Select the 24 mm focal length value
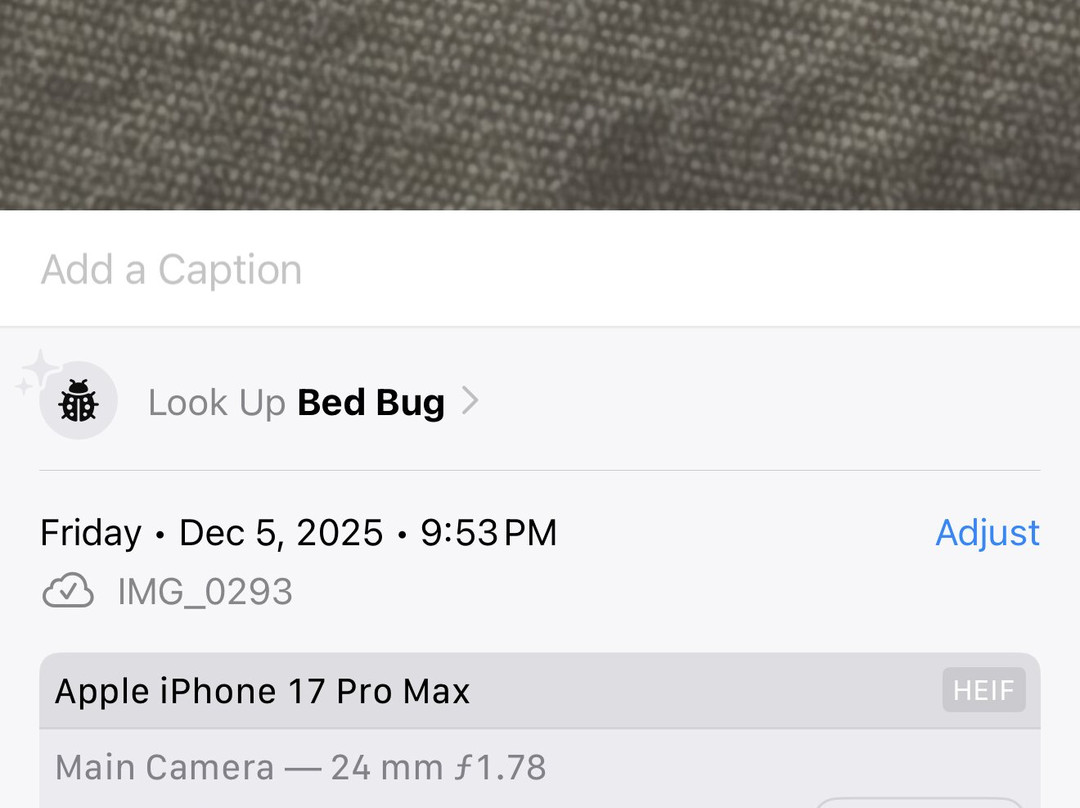This screenshot has height=808, width=1080. (387, 767)
